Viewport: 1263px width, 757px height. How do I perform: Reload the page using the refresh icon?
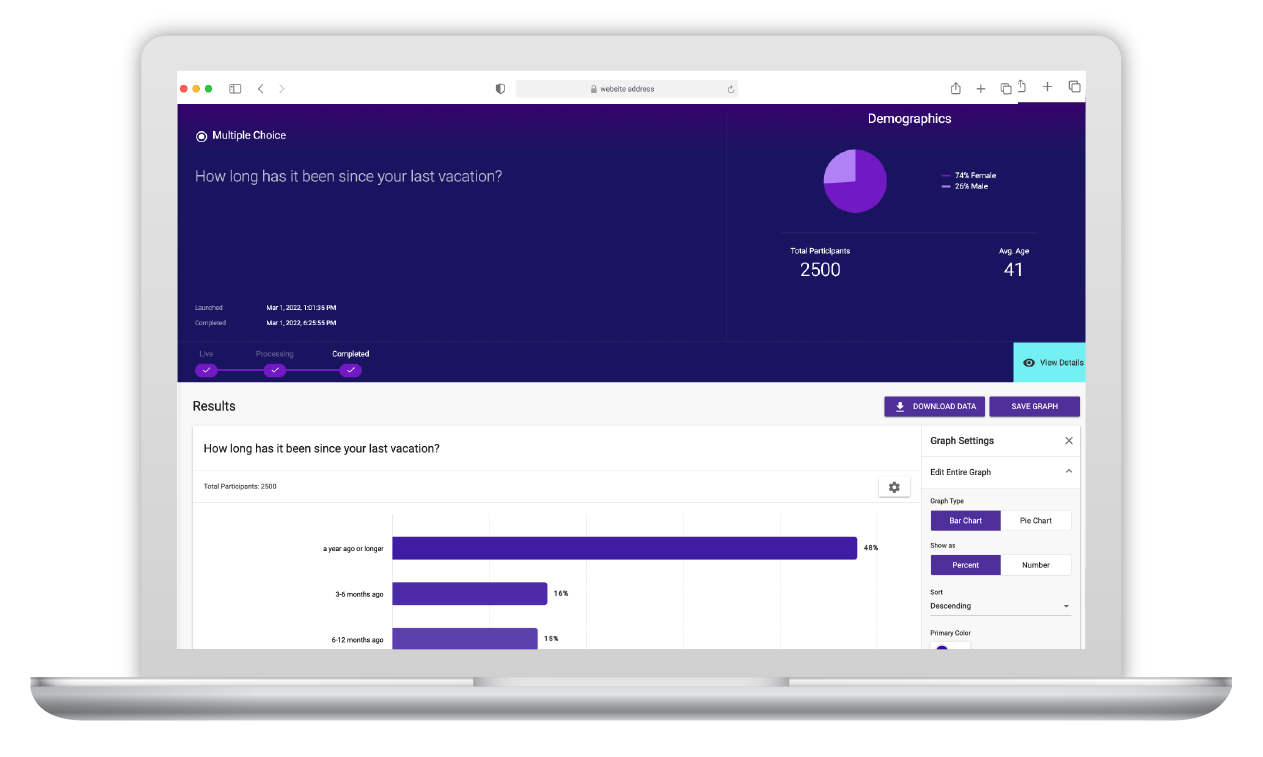(x=731, y=89)
